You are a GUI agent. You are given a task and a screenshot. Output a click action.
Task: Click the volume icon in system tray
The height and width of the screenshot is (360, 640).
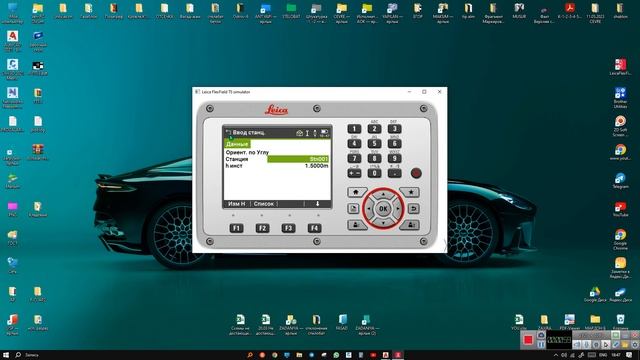pyautogui.click(x=564, y=355)
